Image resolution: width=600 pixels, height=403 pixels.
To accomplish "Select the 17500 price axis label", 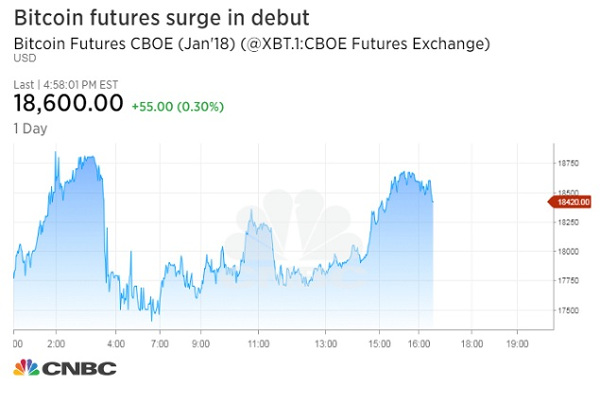I will click(568, 310).
